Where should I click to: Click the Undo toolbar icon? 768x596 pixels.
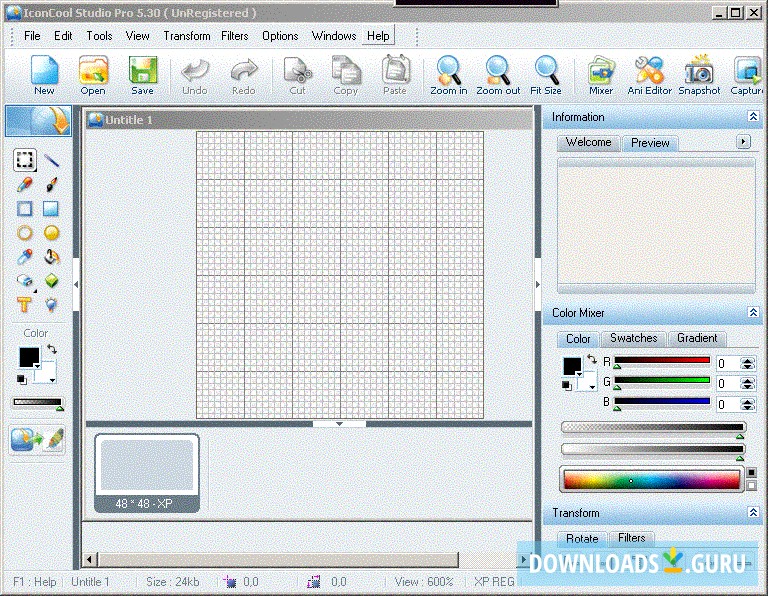195,76
